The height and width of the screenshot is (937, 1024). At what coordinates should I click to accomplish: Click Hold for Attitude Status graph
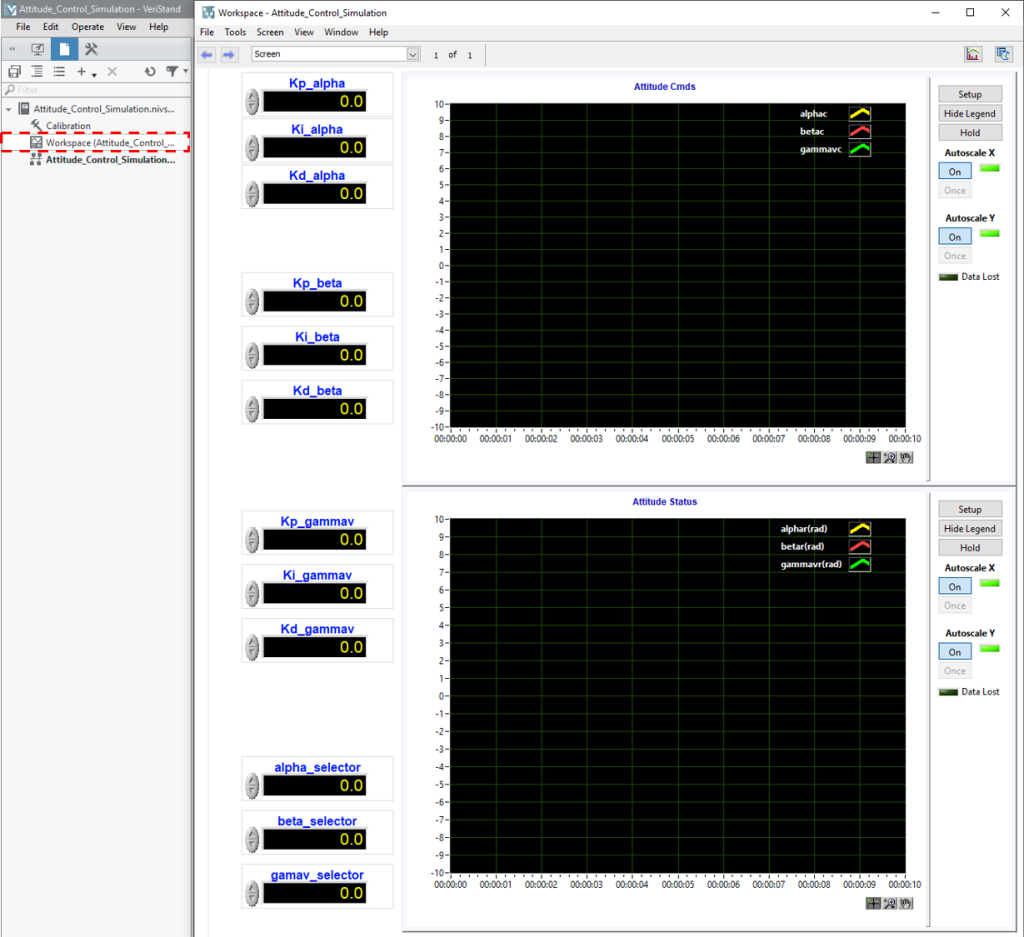point(970,548)
